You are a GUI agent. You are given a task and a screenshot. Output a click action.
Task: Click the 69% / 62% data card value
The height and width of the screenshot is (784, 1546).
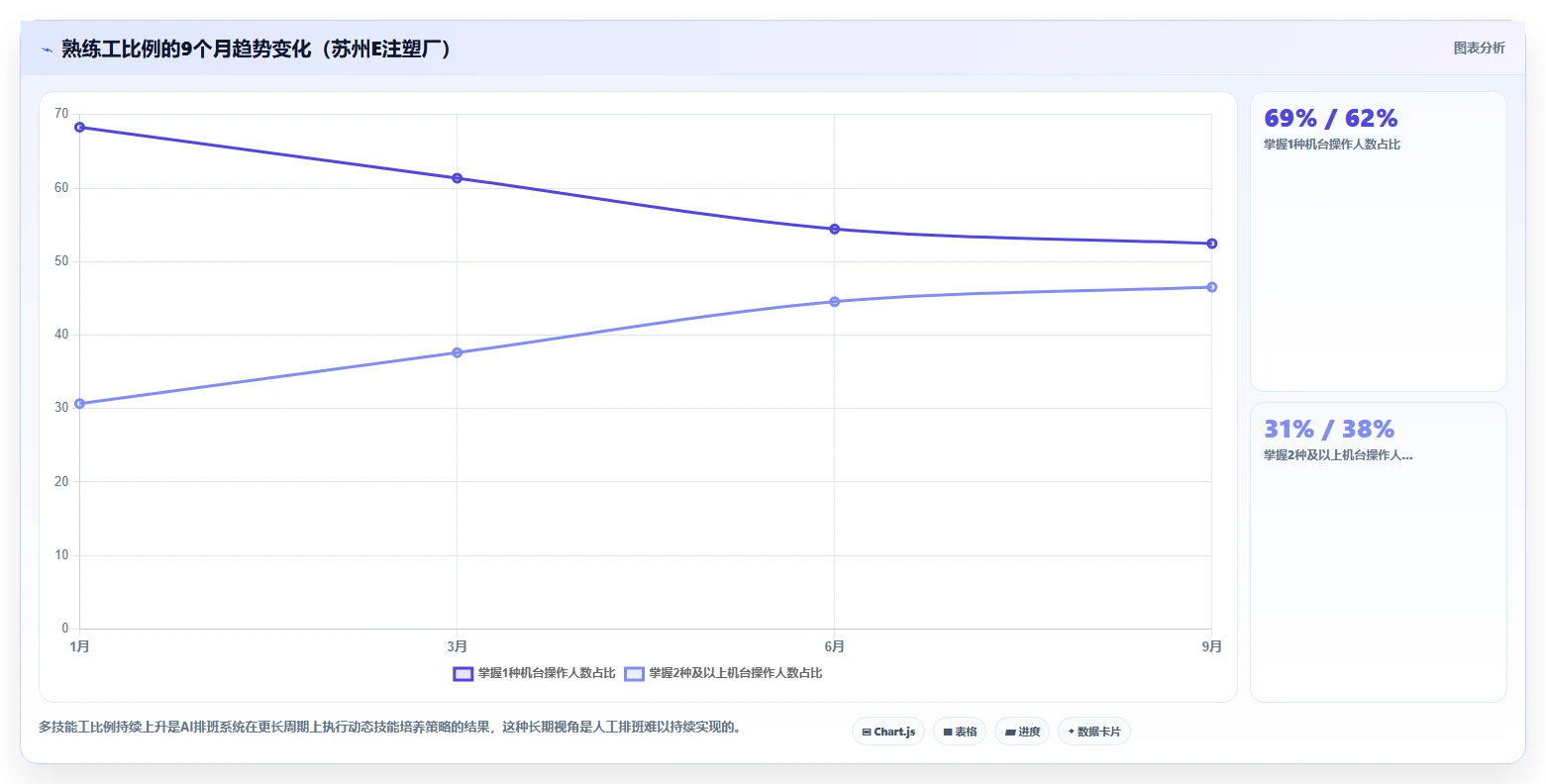[x=1330, y=119]
